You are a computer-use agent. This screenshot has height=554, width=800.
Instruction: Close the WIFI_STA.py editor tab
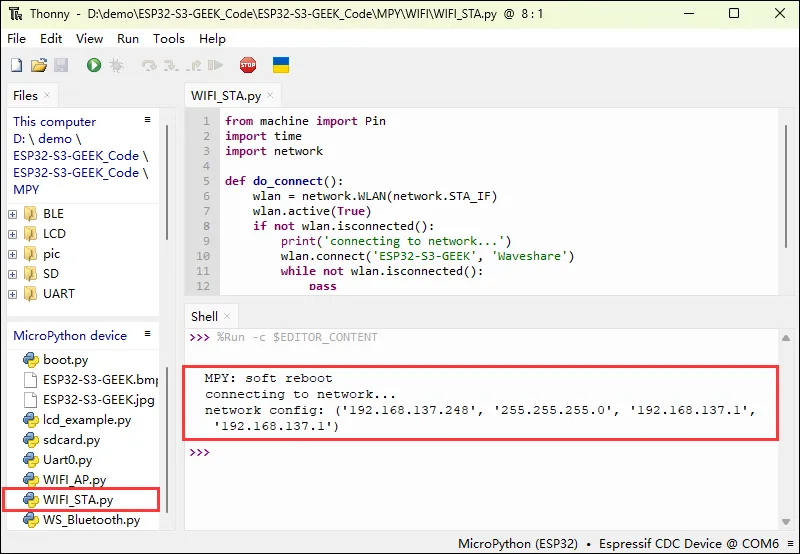pos(271,96)
